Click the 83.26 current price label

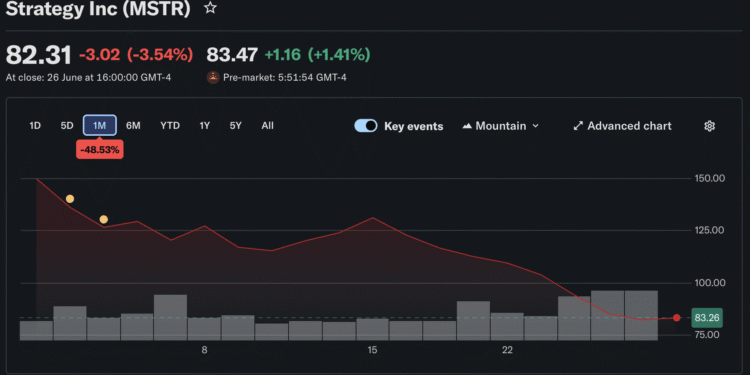(x=707, y=318)
